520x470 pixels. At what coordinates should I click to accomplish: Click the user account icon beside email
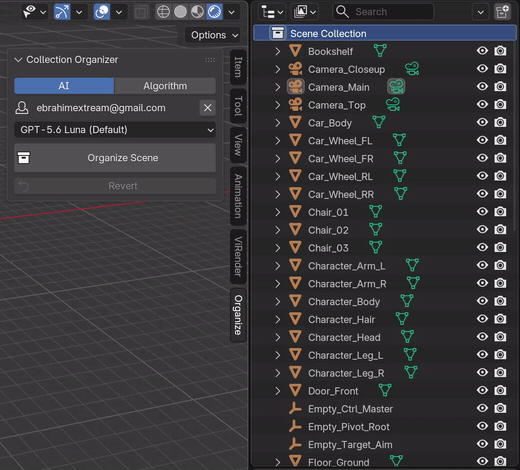pos(22,108)
